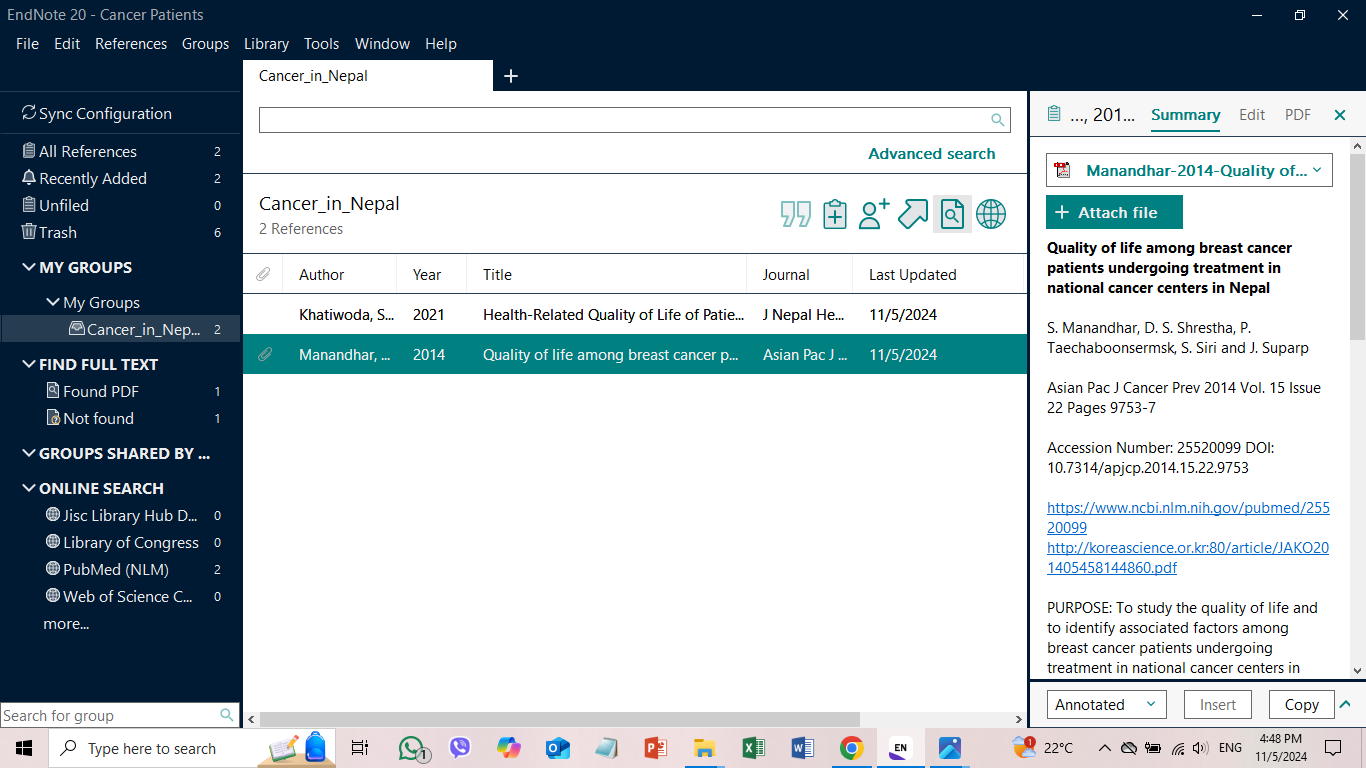Open the File menu
The image size is (1366, 768).
point(27,44)
